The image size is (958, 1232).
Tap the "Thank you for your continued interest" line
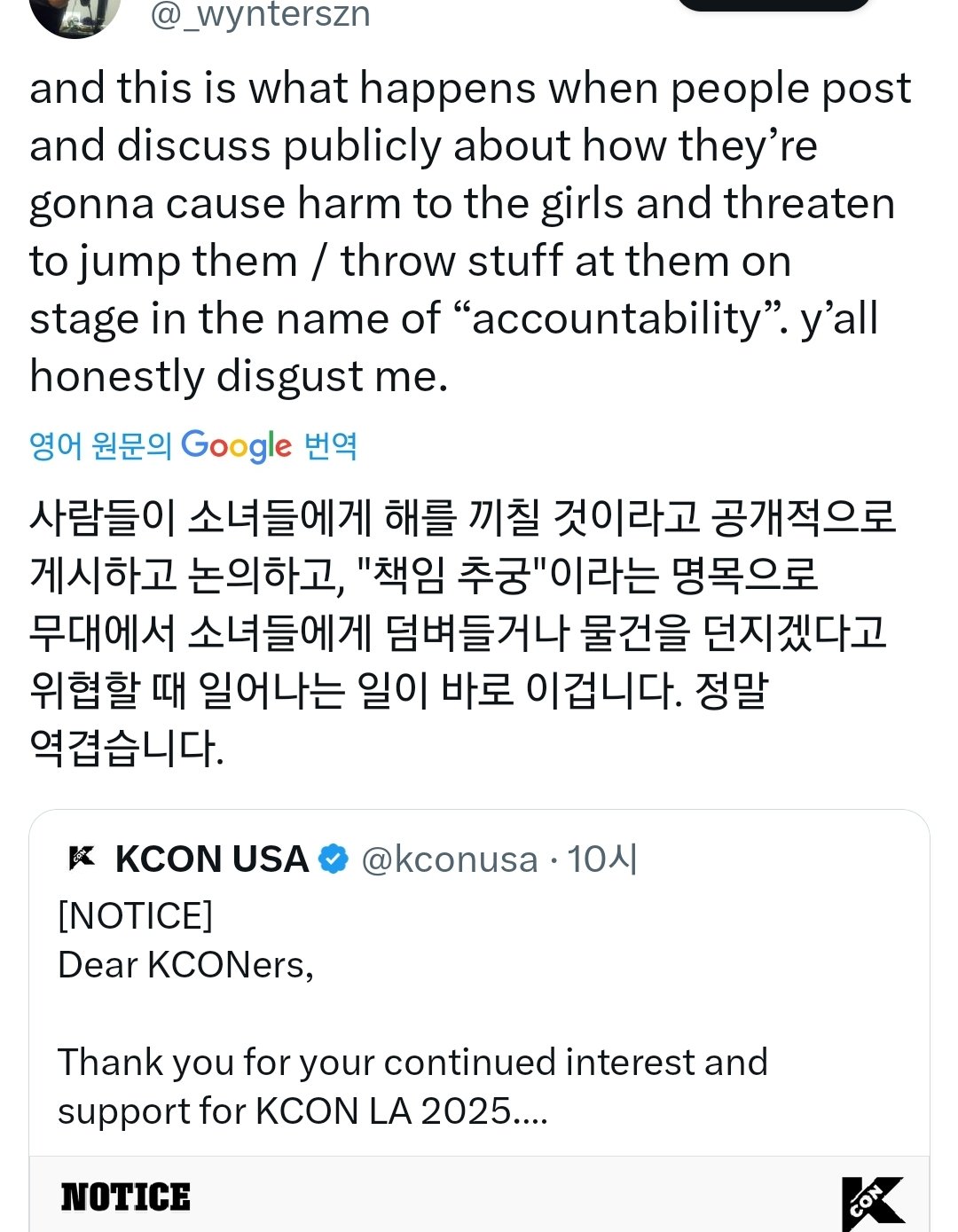pos(412,1062)
